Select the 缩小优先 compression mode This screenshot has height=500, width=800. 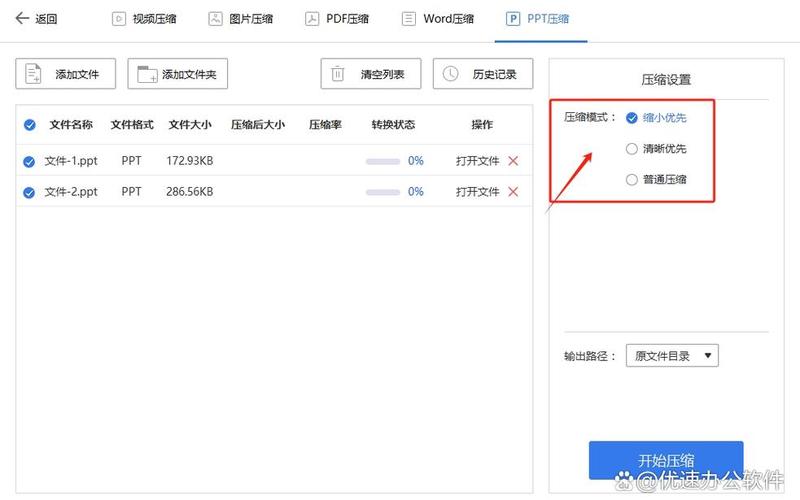click(656, 118)
